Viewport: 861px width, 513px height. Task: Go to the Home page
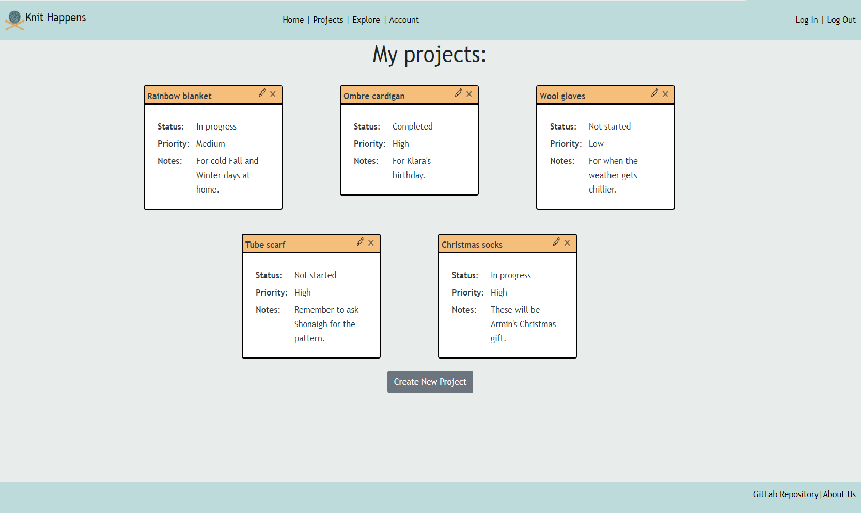click(x=293, y=20)
